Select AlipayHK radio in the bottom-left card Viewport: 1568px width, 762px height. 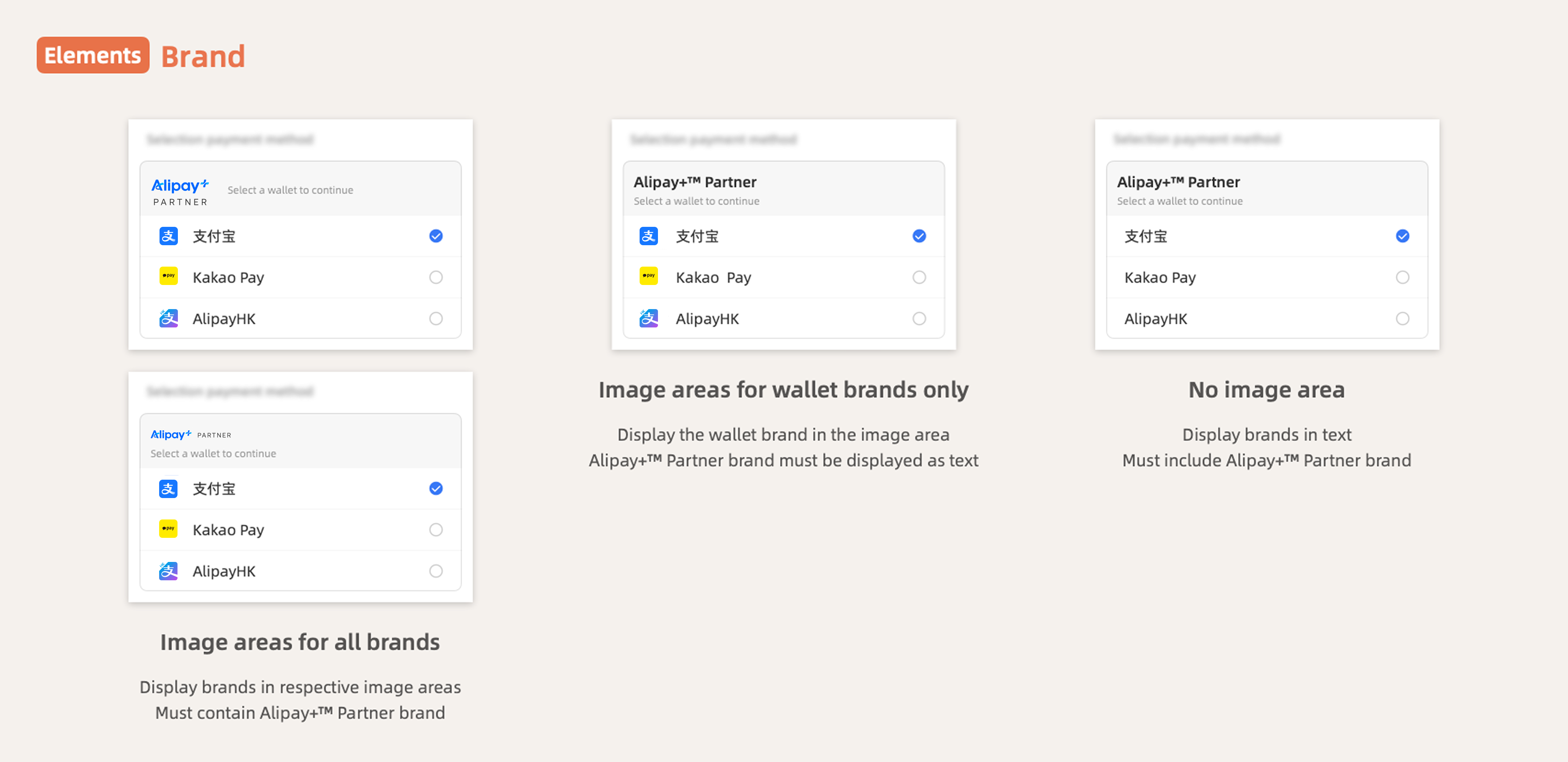(436, 571)
